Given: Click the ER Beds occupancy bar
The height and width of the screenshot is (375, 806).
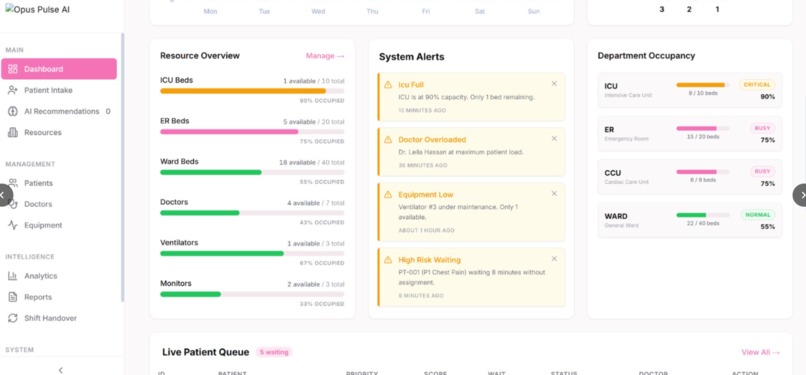Looking at the screenshot, I should pyautogui.click(x=252, y=132).
